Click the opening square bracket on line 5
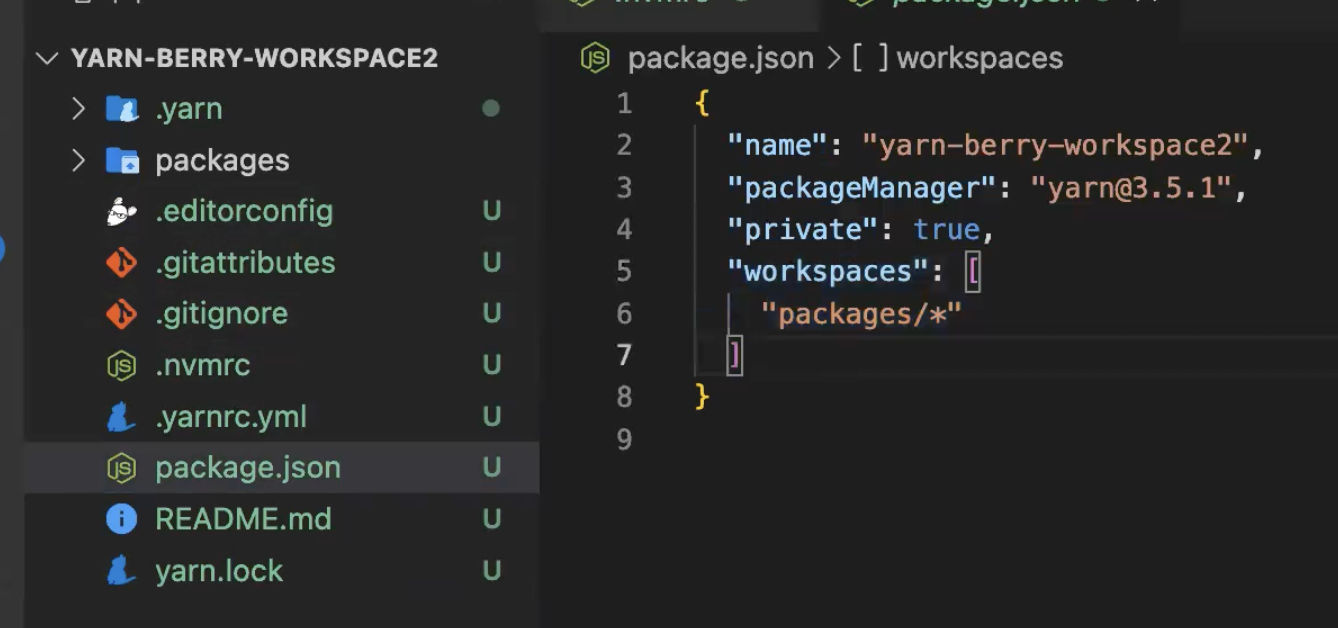1338x628 pixels. (x=972, y=272)
